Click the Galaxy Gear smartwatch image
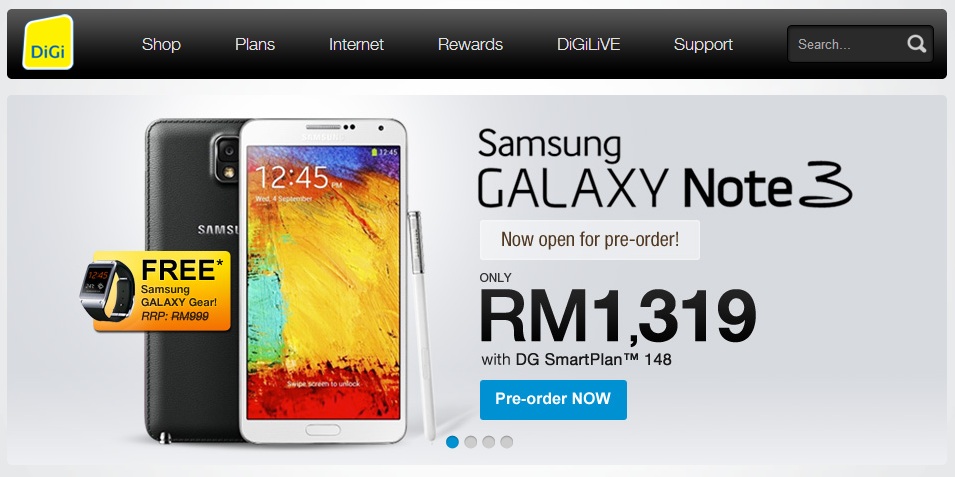Screen dimensions: 955x477 point(106,291)
